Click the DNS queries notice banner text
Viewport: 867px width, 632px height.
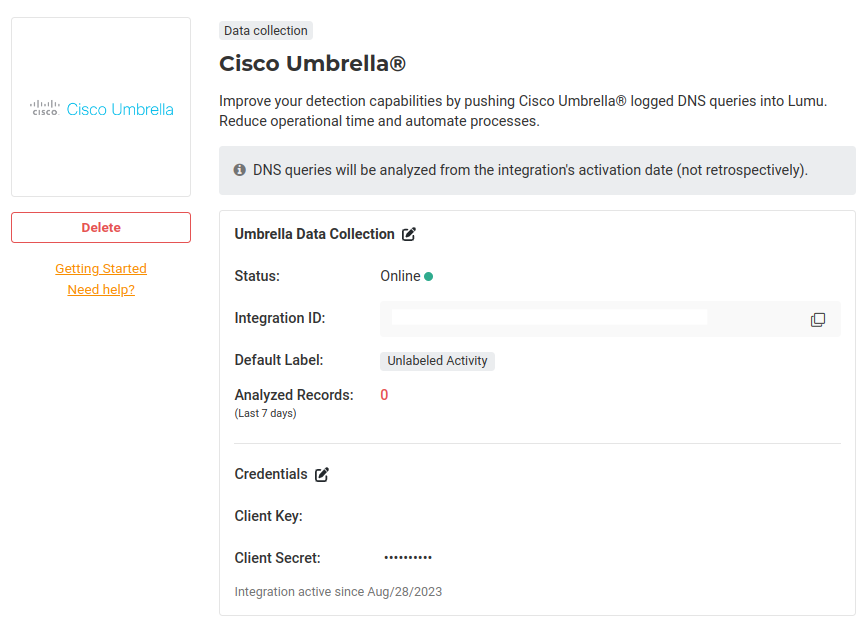[x=529, y=170]
